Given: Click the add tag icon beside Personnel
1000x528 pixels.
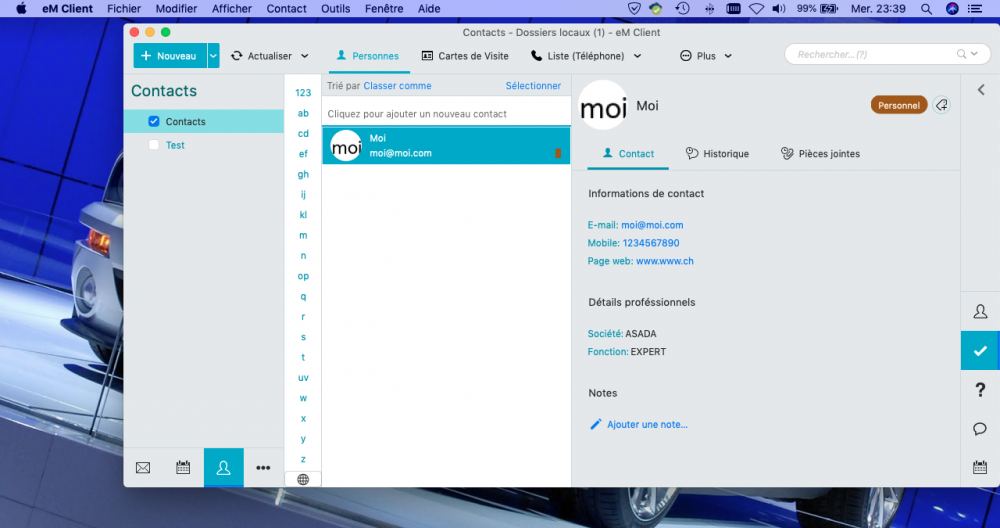Looking at the screenshot, I should (942, 105).
